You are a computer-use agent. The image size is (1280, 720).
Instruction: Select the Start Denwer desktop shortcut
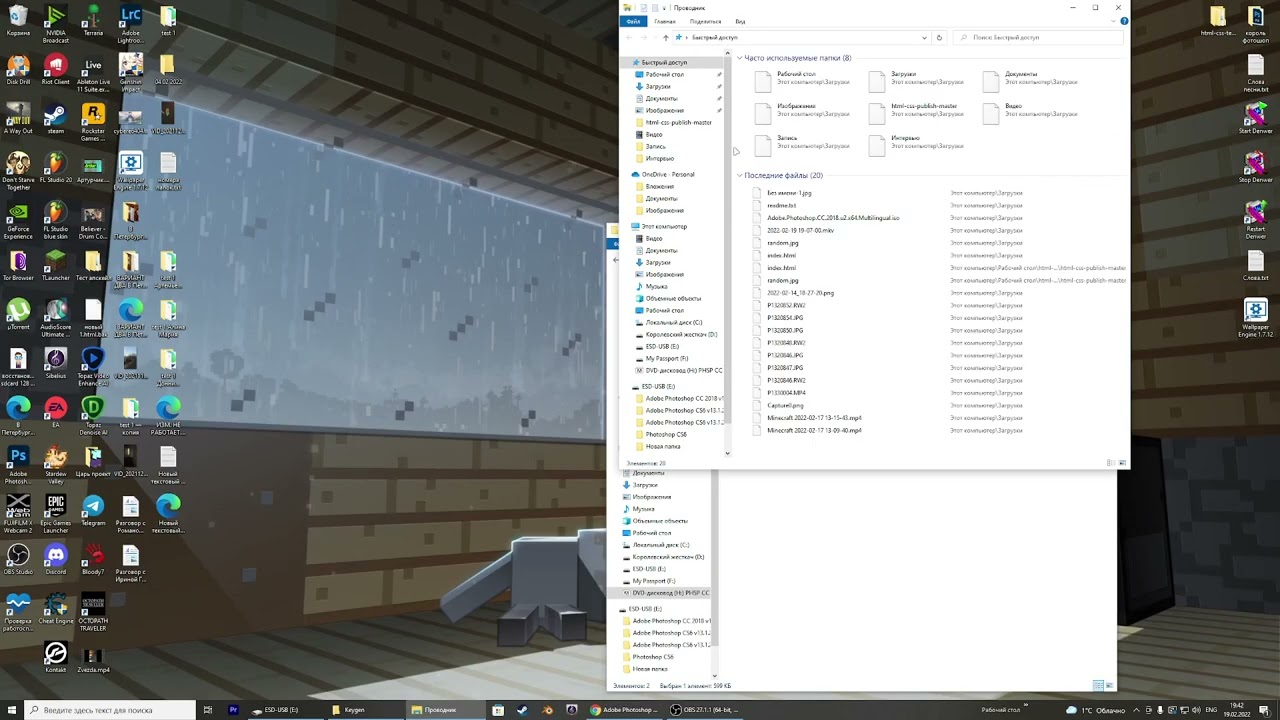(x=1255, y=120)
